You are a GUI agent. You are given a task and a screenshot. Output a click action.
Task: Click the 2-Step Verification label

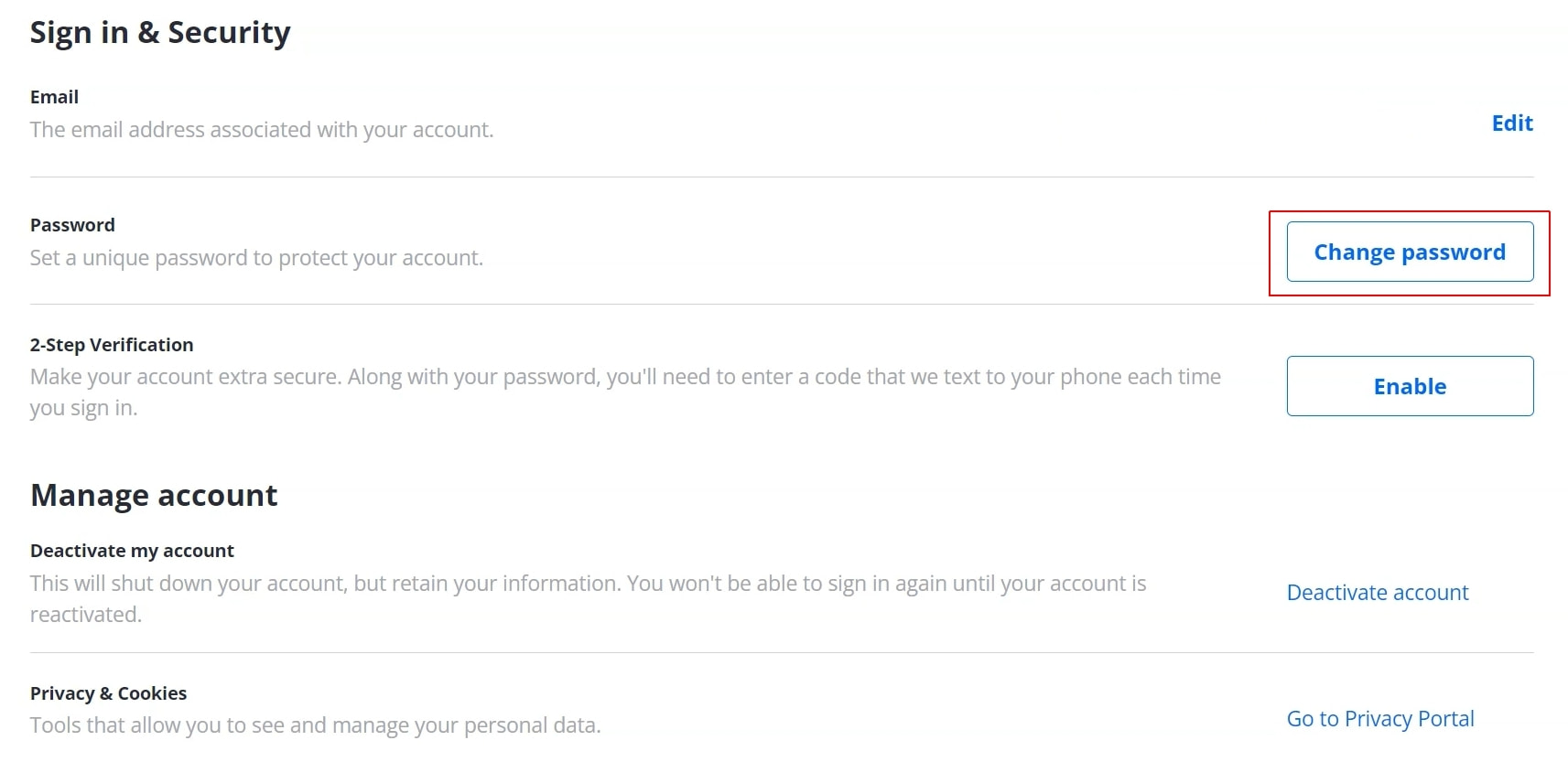click(x=112, y=344)
